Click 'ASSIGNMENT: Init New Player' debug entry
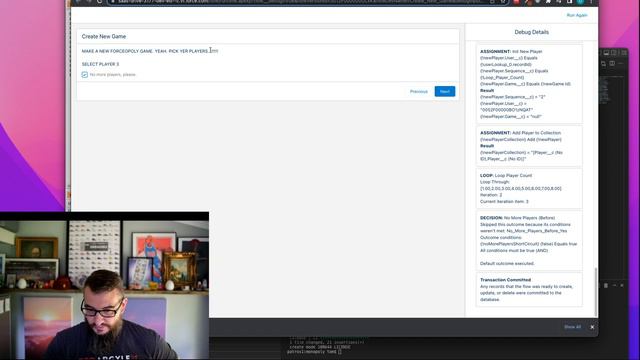The image size is (640, 360). 529,84
